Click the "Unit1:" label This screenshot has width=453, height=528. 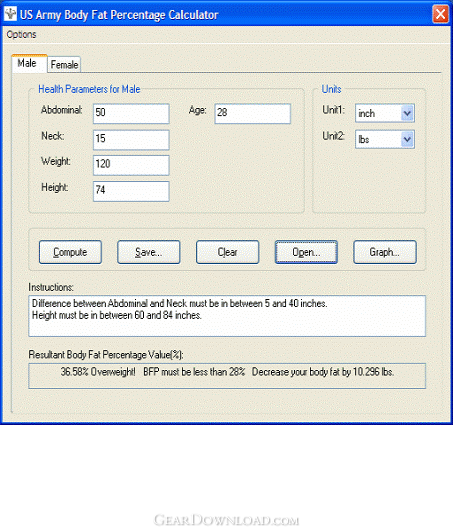point(333,110)
